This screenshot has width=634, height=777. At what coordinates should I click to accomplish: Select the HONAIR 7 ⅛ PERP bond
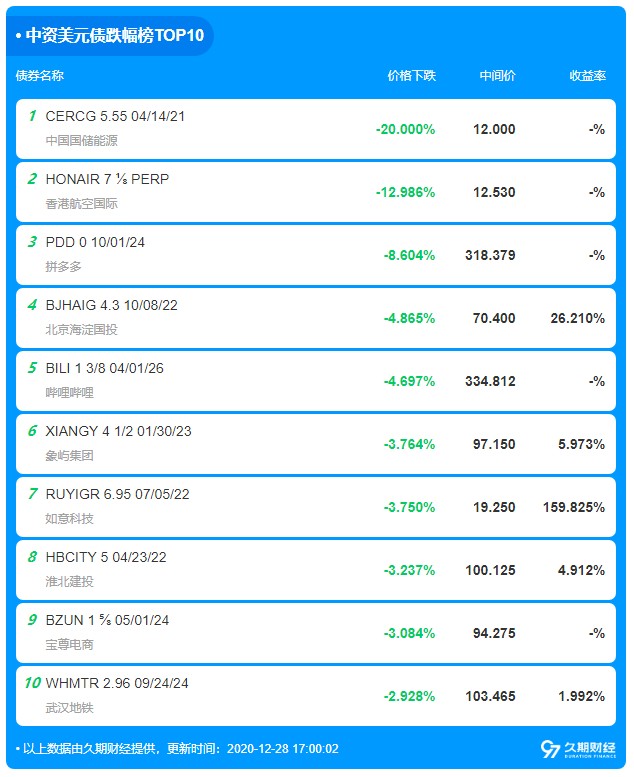pyautogui.click(x=107, y=179)
